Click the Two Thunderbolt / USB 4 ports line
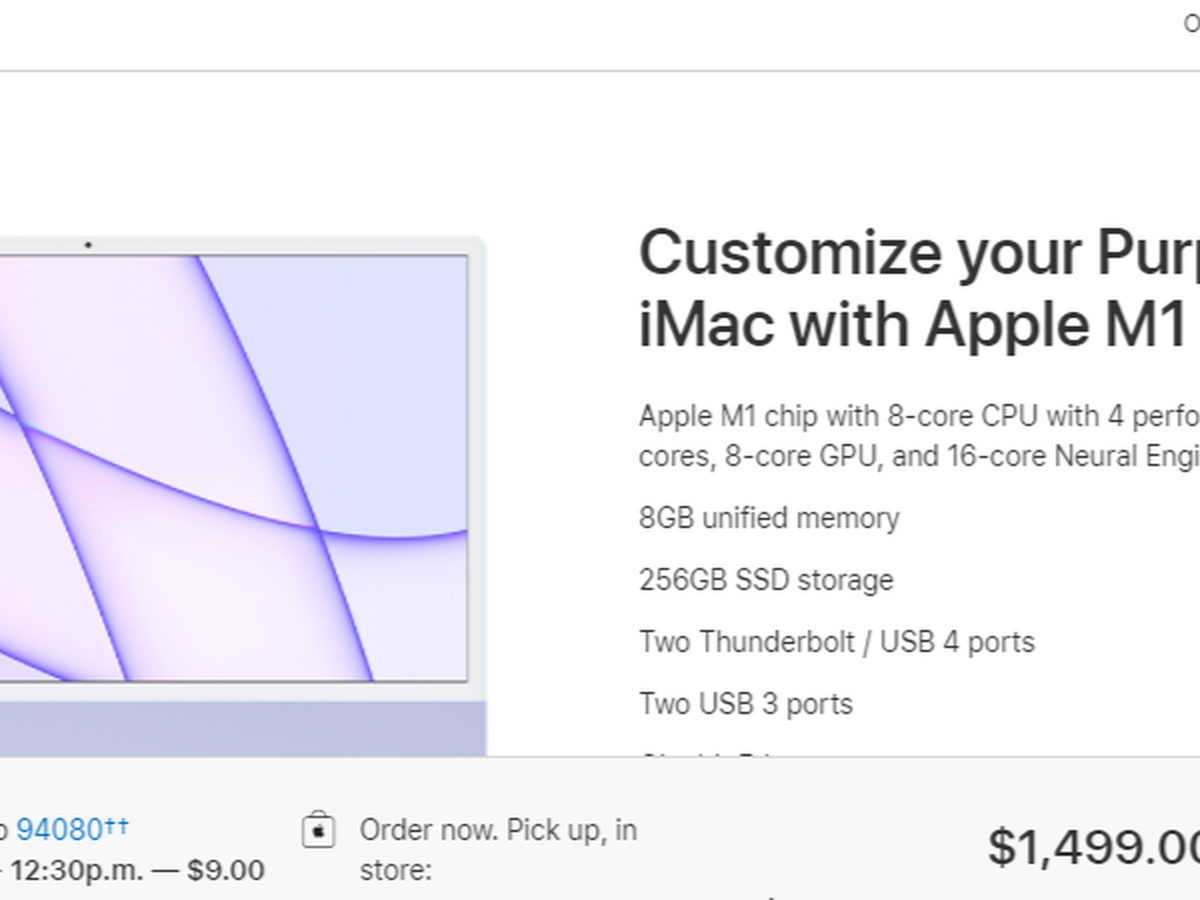 [x=836, y=642]
